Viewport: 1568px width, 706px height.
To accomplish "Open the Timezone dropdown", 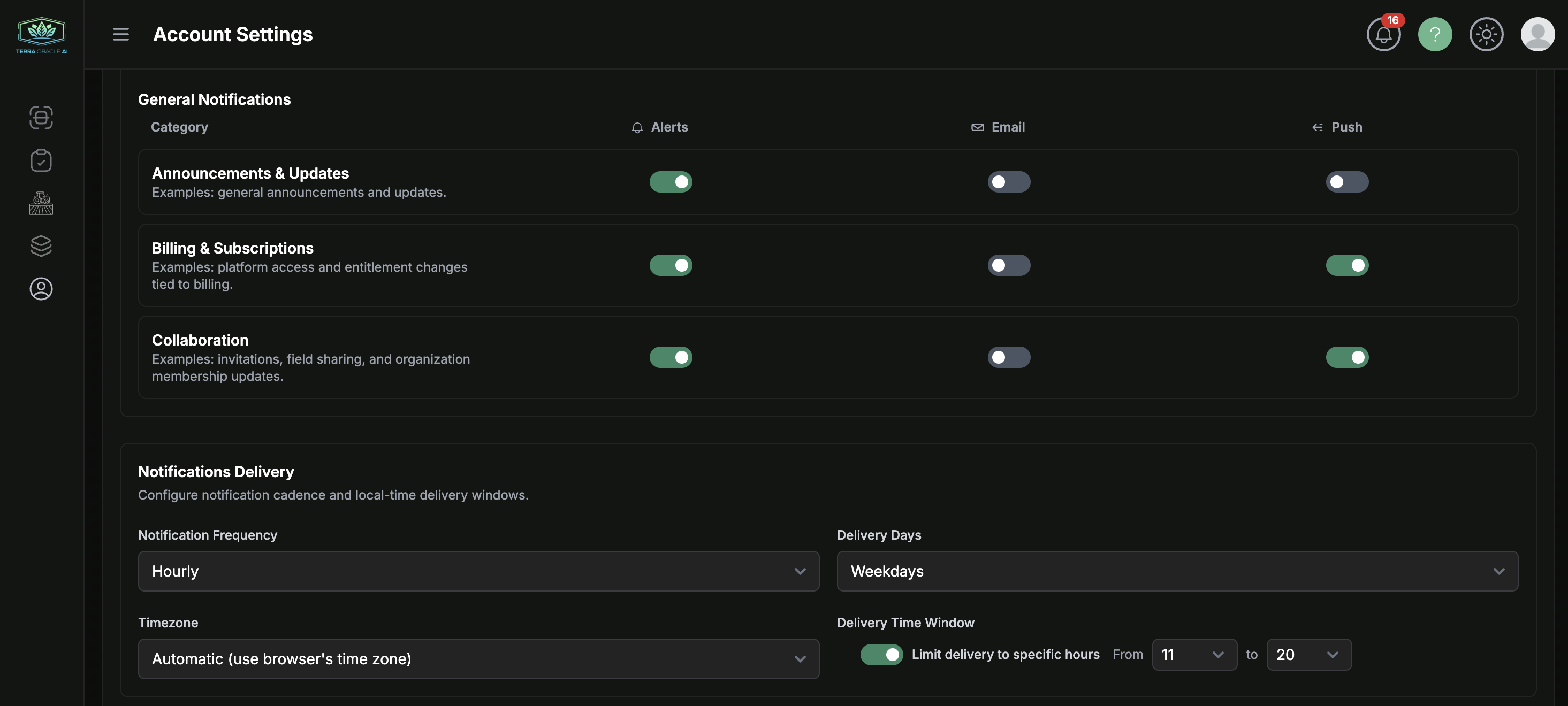I will pos(478,658).
